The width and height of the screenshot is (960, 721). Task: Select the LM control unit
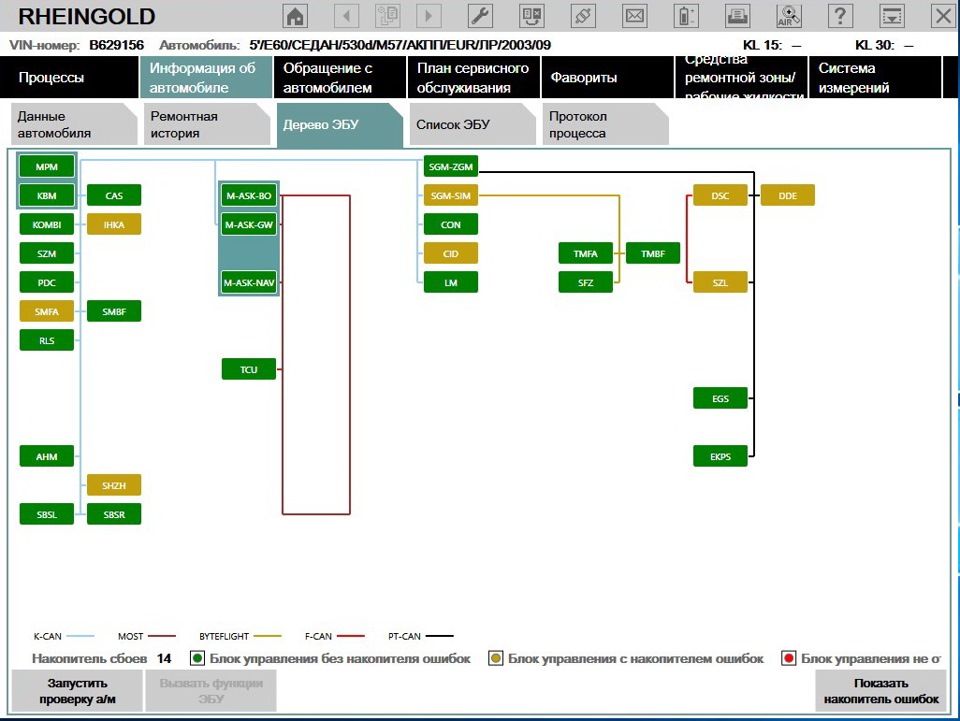click(451, 283)
